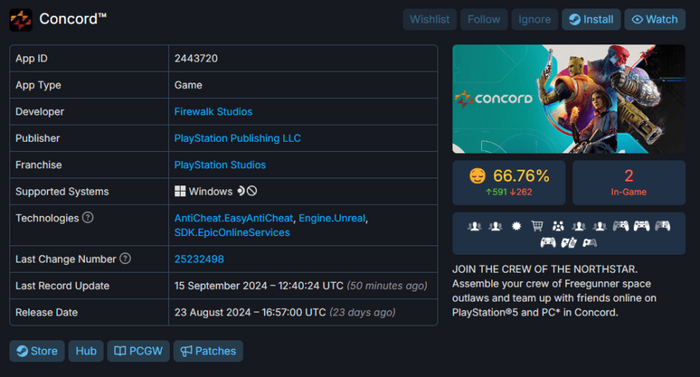Click the Concord™ page title
Image resolution: width=700 pixels, height=377 pixels.
(73, 19)
